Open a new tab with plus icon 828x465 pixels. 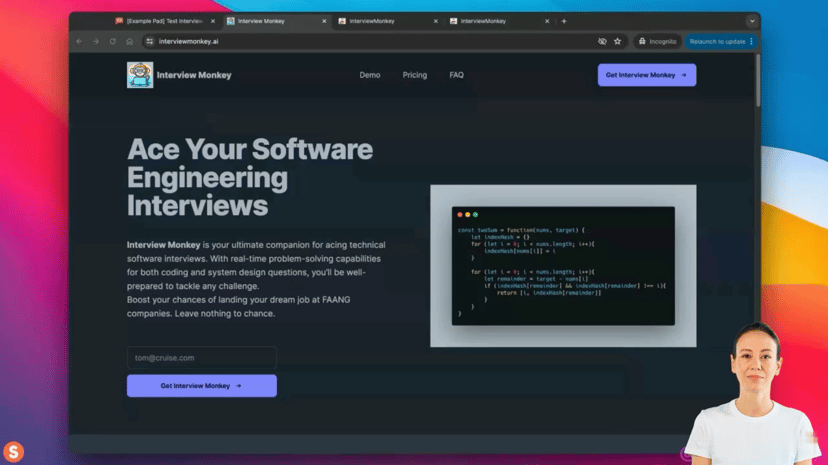coord(564,21)
